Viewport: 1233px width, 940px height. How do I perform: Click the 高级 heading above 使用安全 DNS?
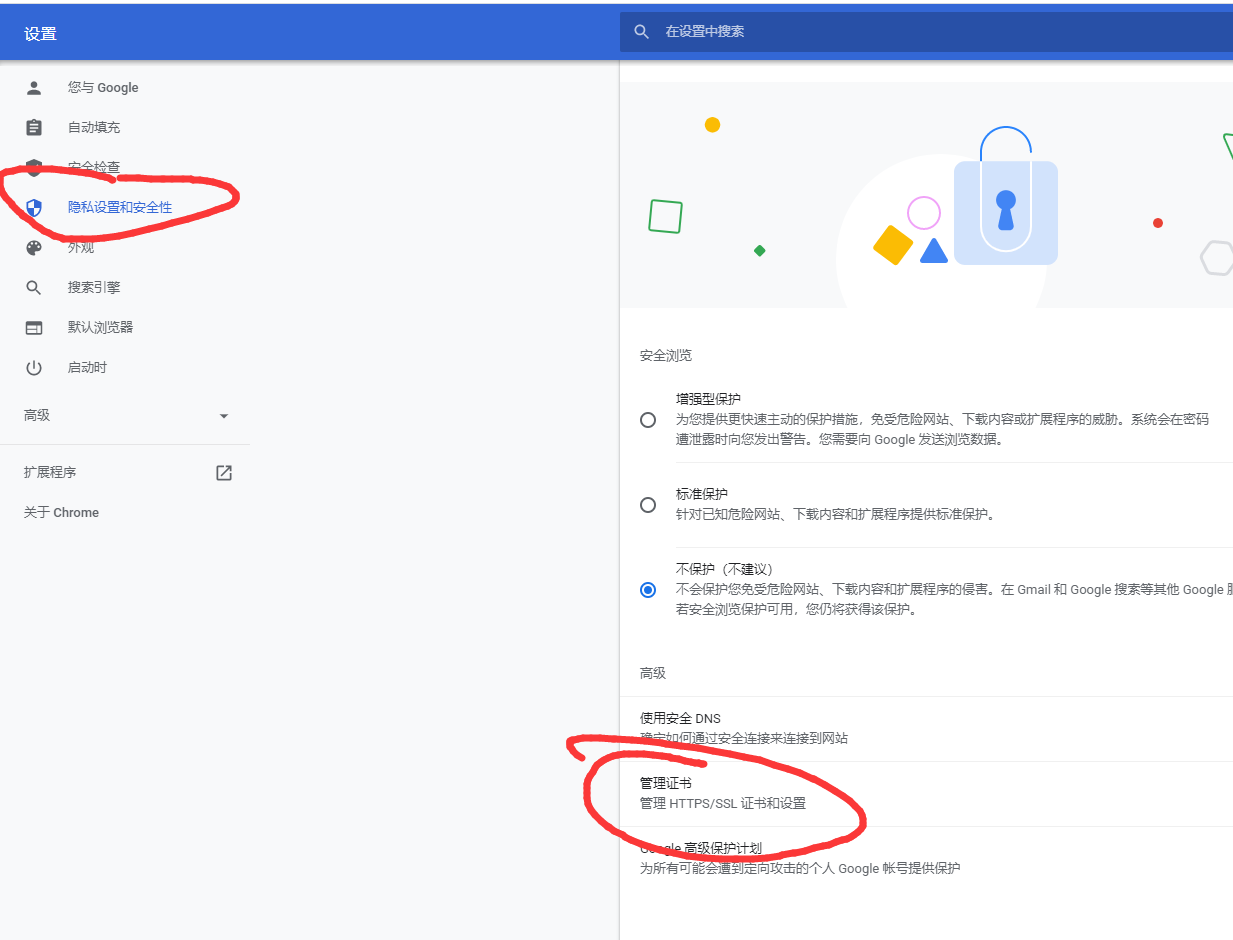click(x=653, y=674)
